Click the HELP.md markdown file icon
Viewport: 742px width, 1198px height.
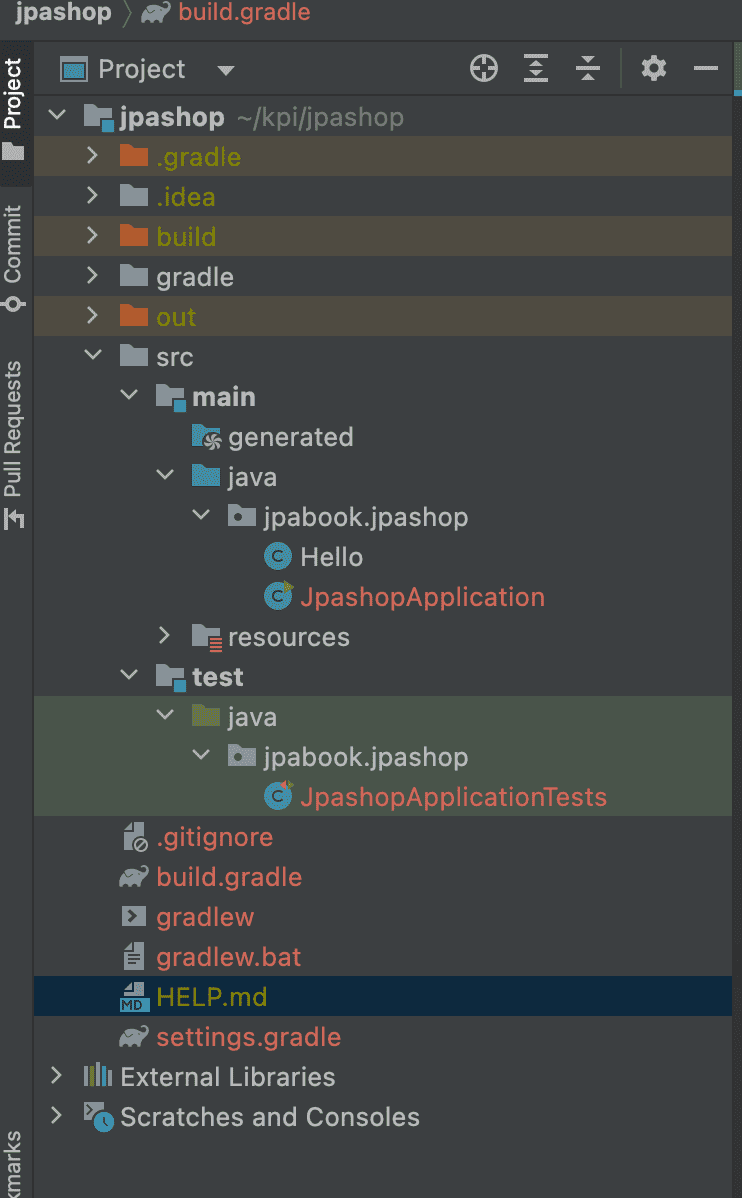point(134,997)
